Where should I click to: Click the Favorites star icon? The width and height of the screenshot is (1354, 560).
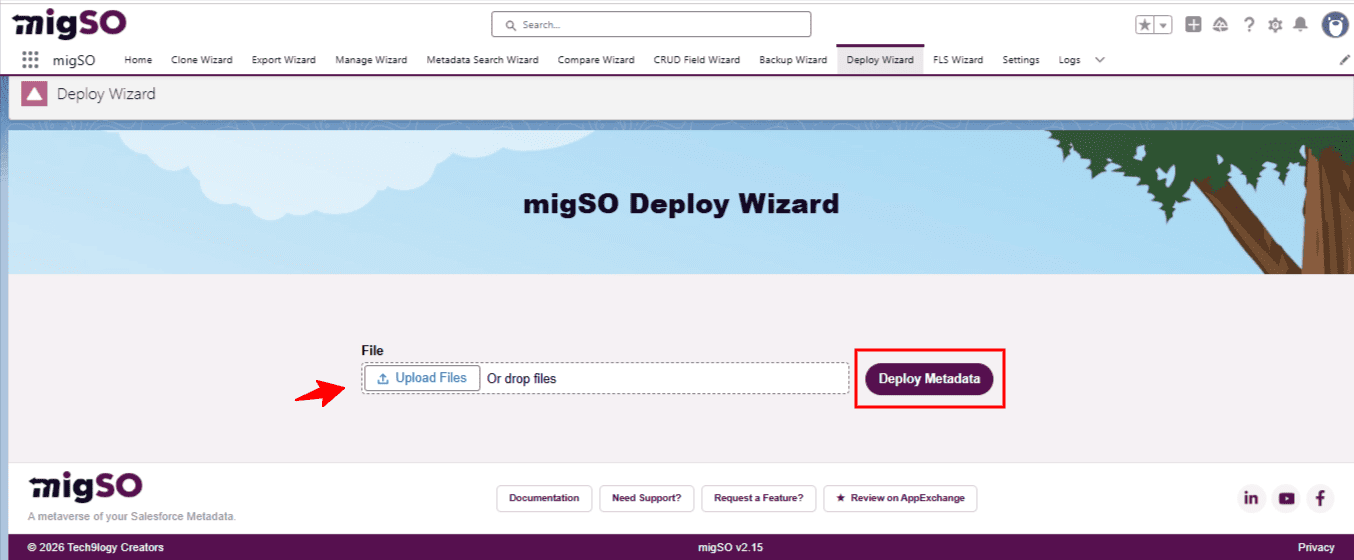tap(1145, 25)
